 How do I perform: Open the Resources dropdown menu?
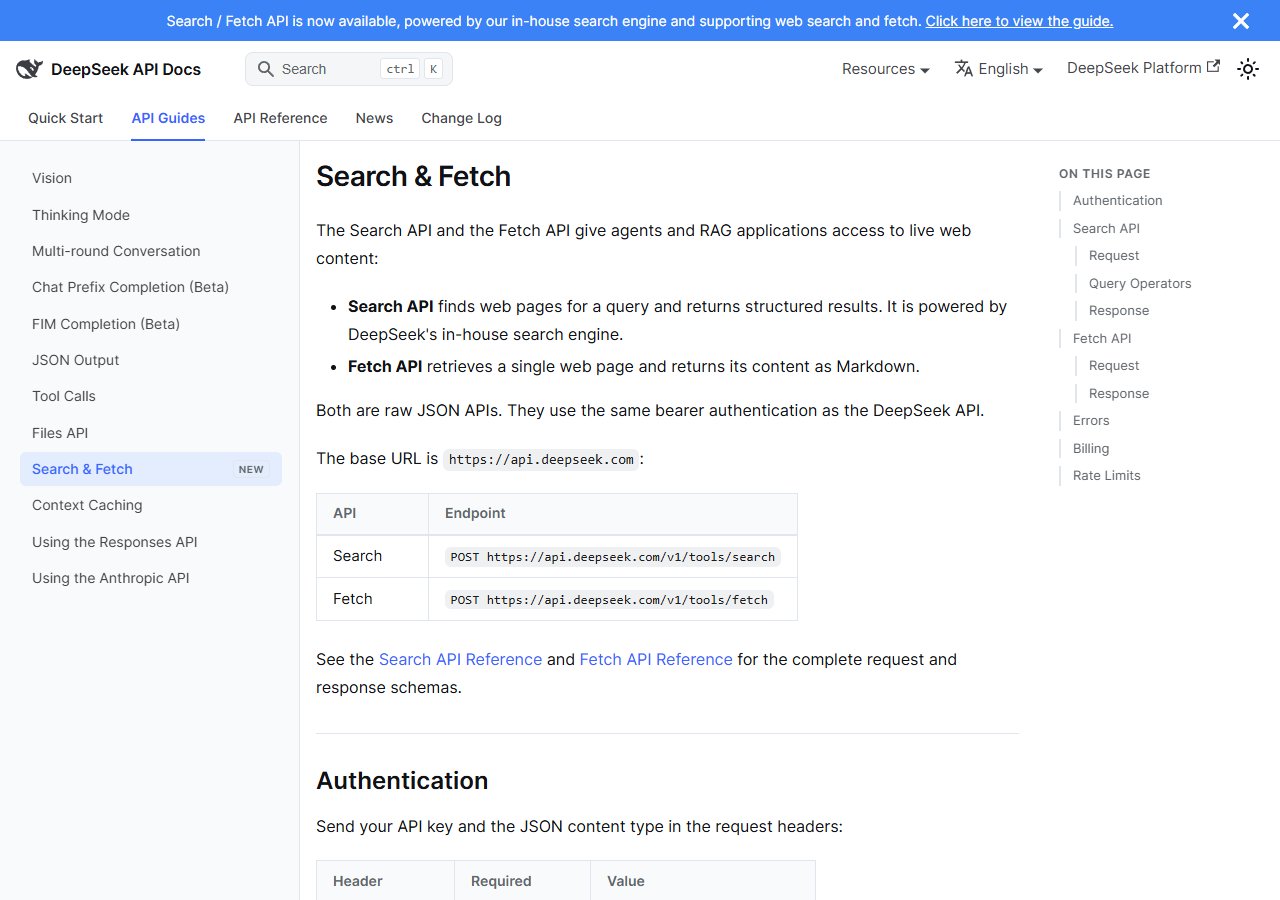(x=886, y=69)
